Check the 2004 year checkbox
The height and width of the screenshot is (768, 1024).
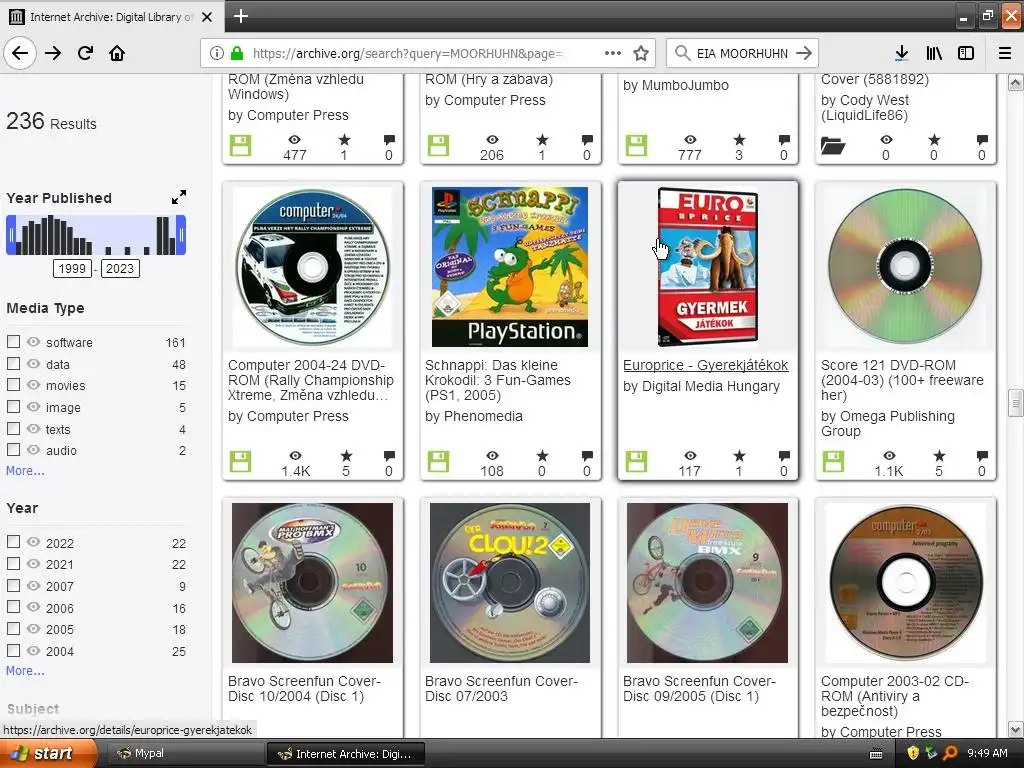point(13,650)
